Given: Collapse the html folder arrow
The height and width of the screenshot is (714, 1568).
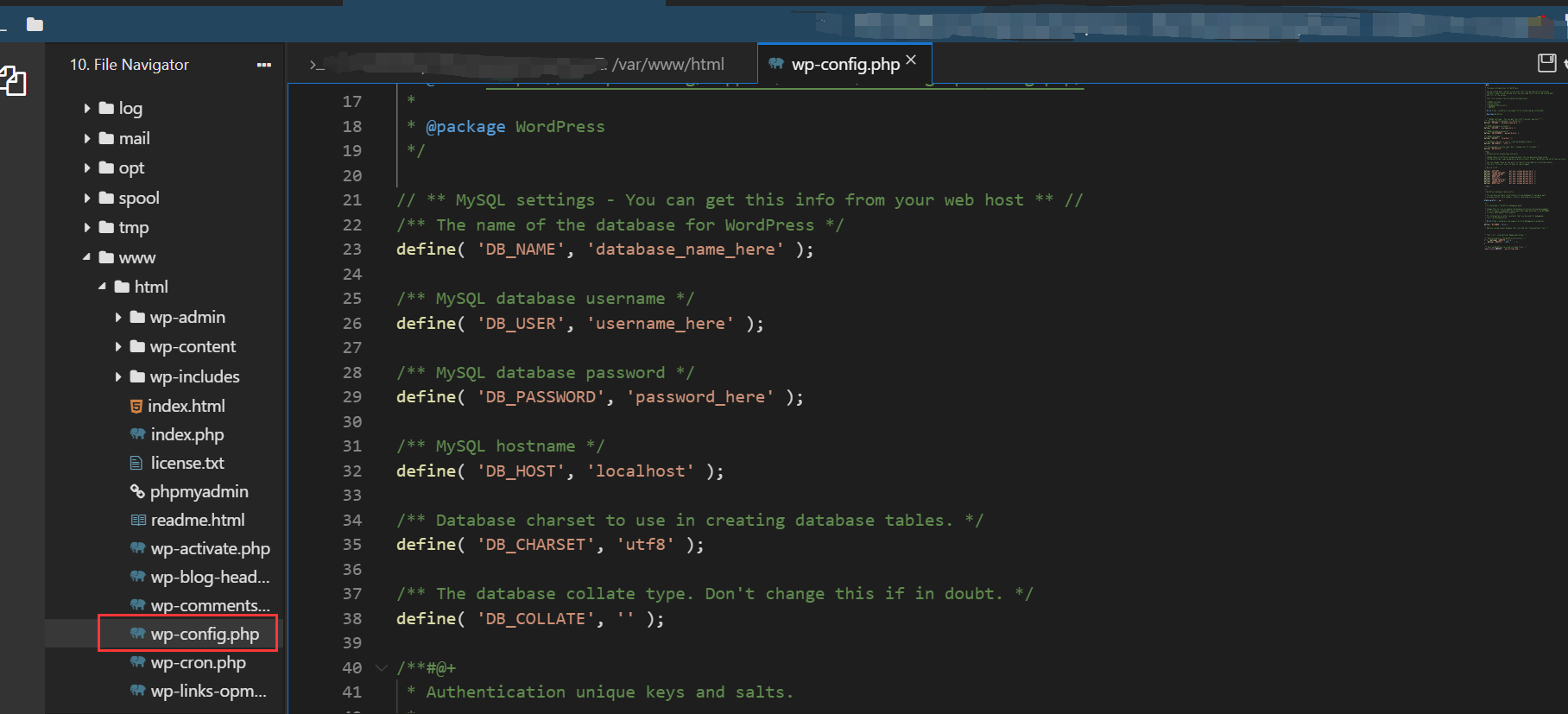Looking at the screenshot, I should [x=103, y=287].
